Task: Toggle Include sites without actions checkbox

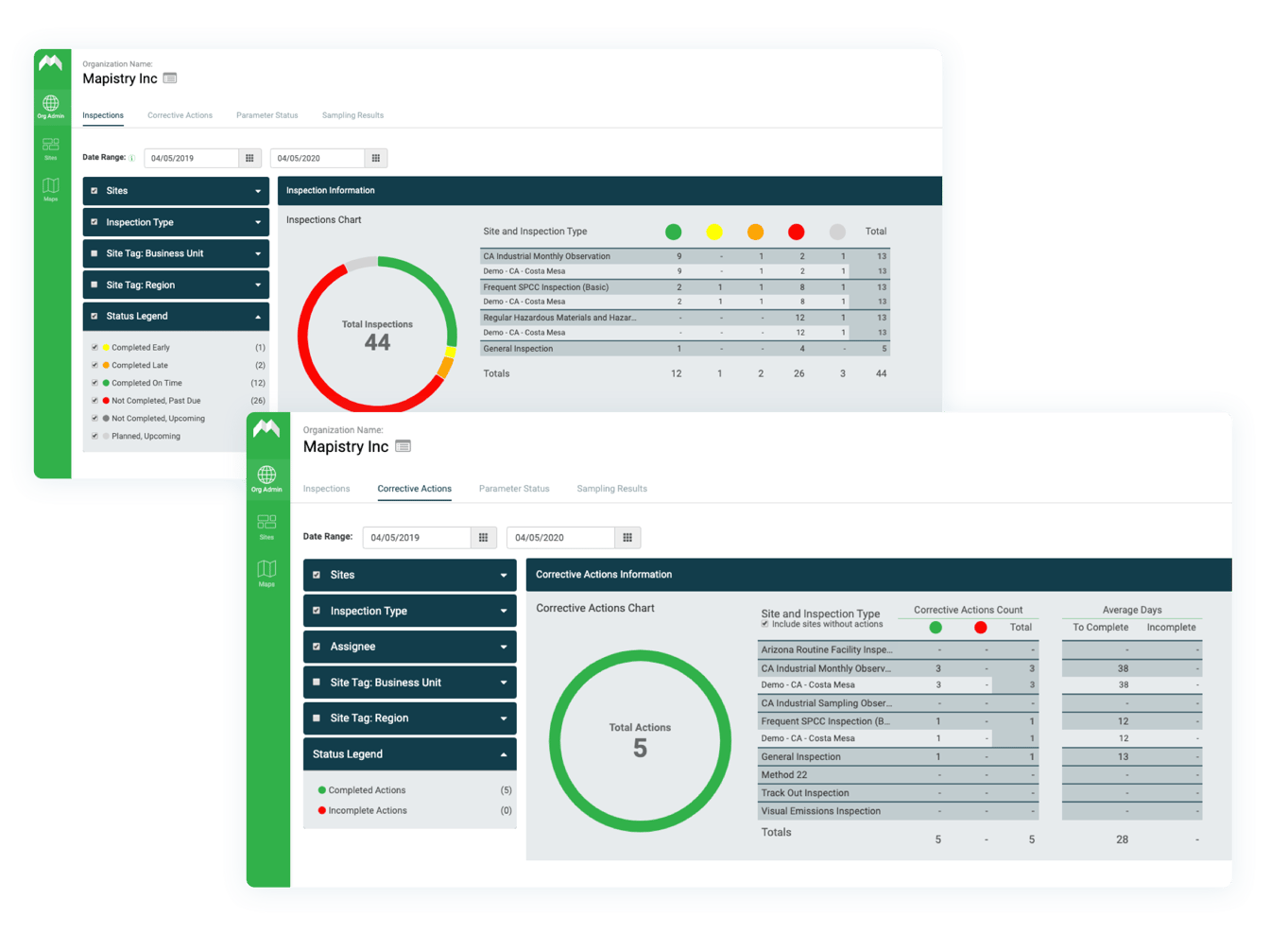Action: click(765, 624)
